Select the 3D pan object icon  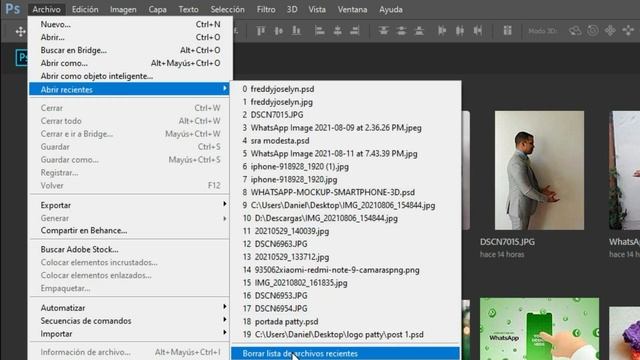tap(610, 31)
